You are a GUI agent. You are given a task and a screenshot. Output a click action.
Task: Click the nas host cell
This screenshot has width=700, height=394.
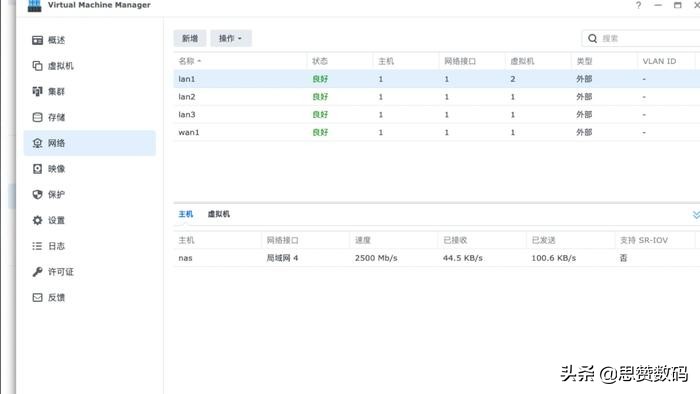(185, 258)
